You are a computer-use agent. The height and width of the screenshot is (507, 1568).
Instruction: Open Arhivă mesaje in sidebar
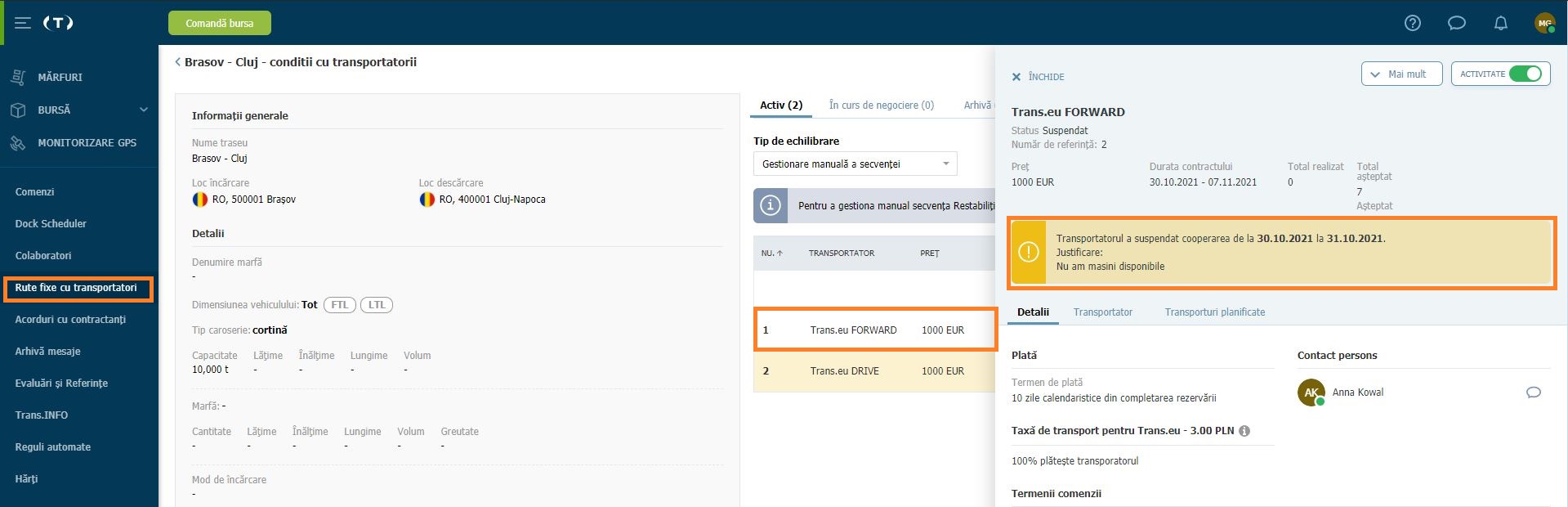pos(47,352)
